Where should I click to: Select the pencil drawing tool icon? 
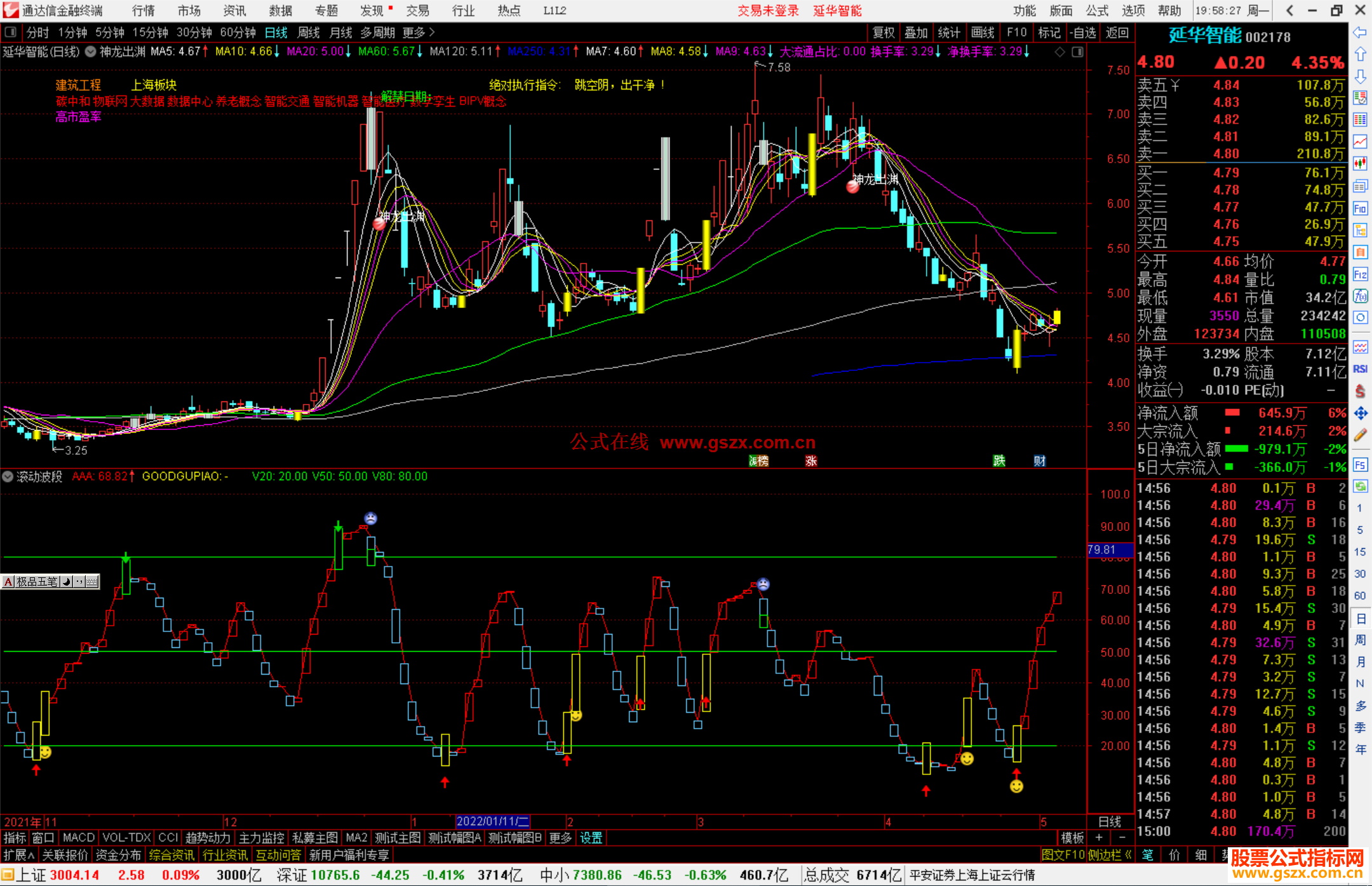point(1360,436)
